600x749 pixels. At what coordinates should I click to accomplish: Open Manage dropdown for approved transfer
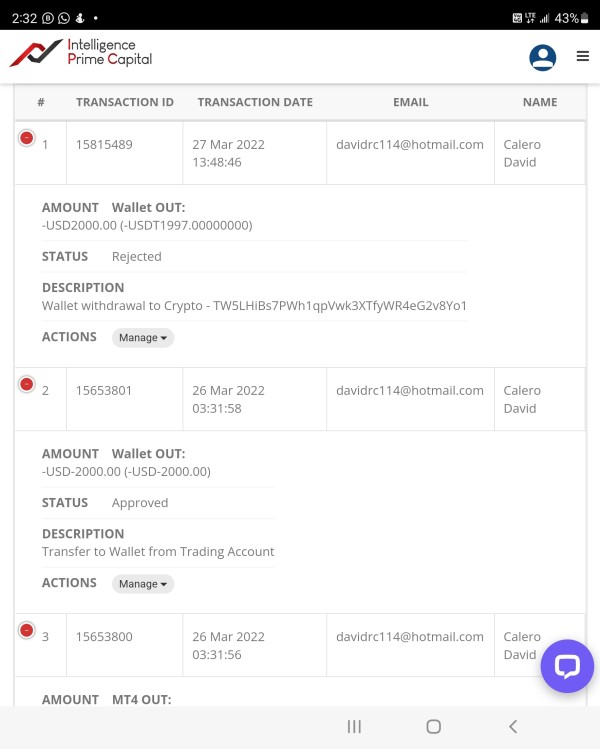(142, 584)
